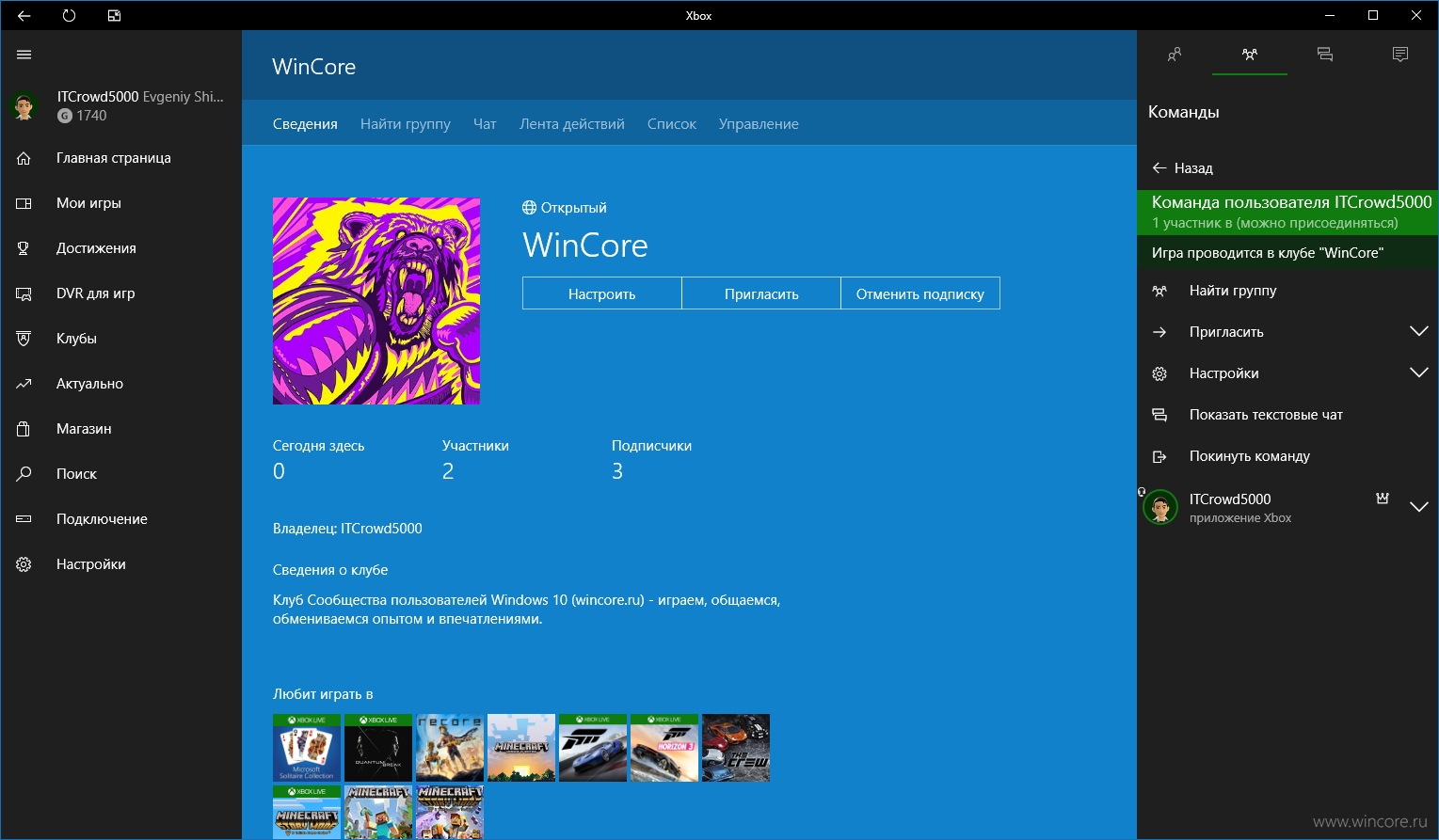Refresh the Xbox app view
1439x840 pixels.
pyautogui.click(x=69, y=15)
